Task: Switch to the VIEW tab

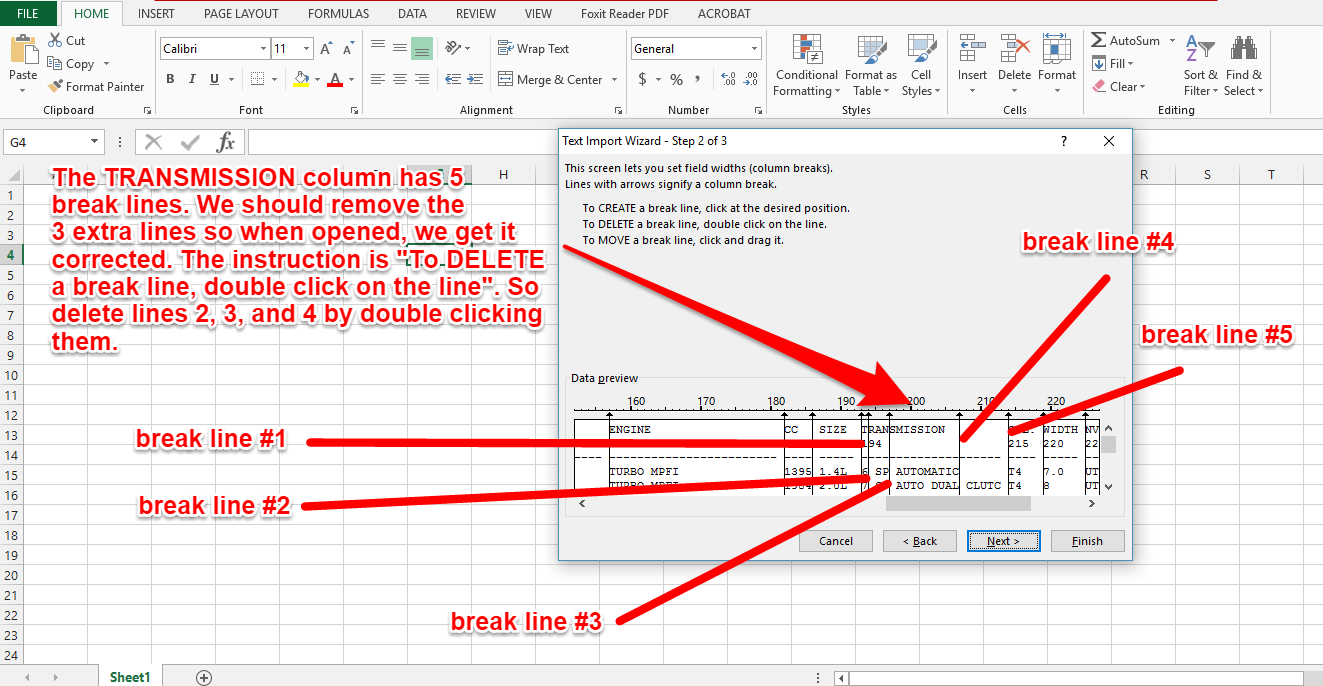Action: click(538, 14)
